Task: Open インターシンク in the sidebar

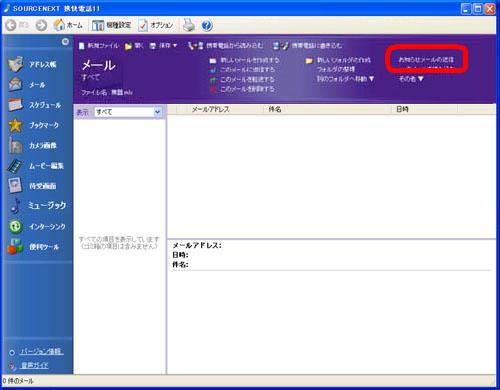Action: pos(37,227)
